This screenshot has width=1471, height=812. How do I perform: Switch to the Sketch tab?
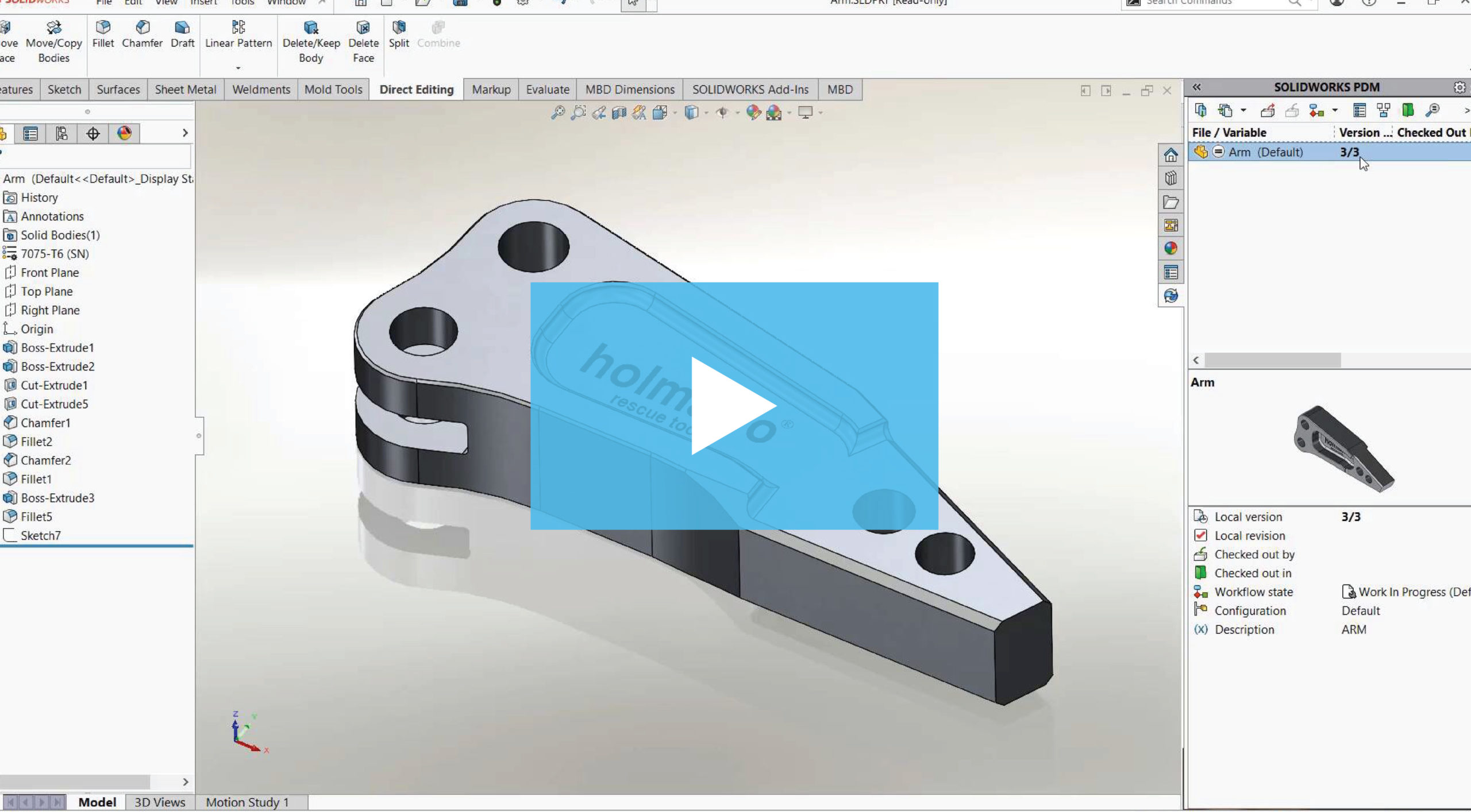point(64,90)
